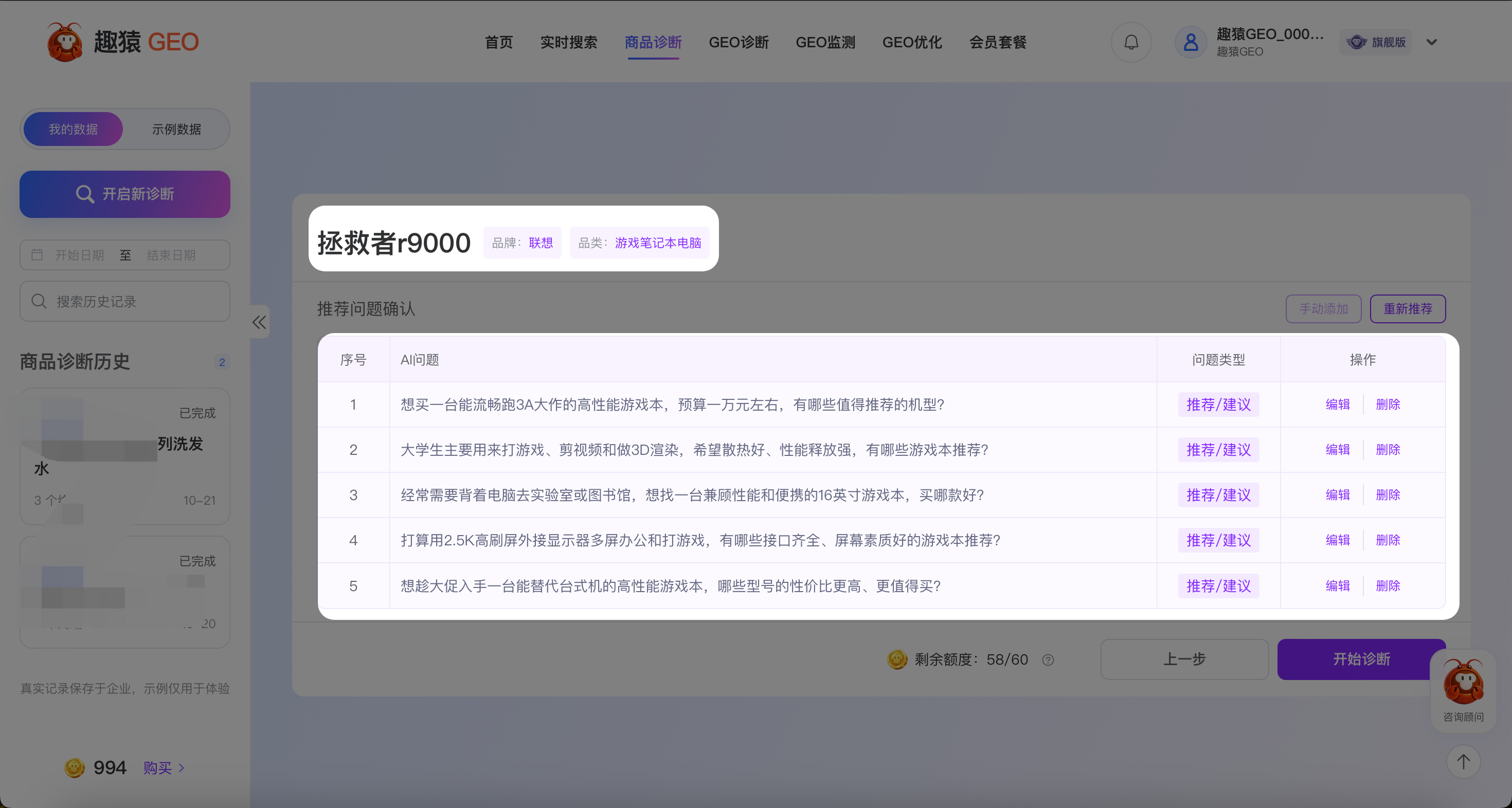
Task: Click the coin icon next to 剩余额度
Action: [x=897, y=659]
